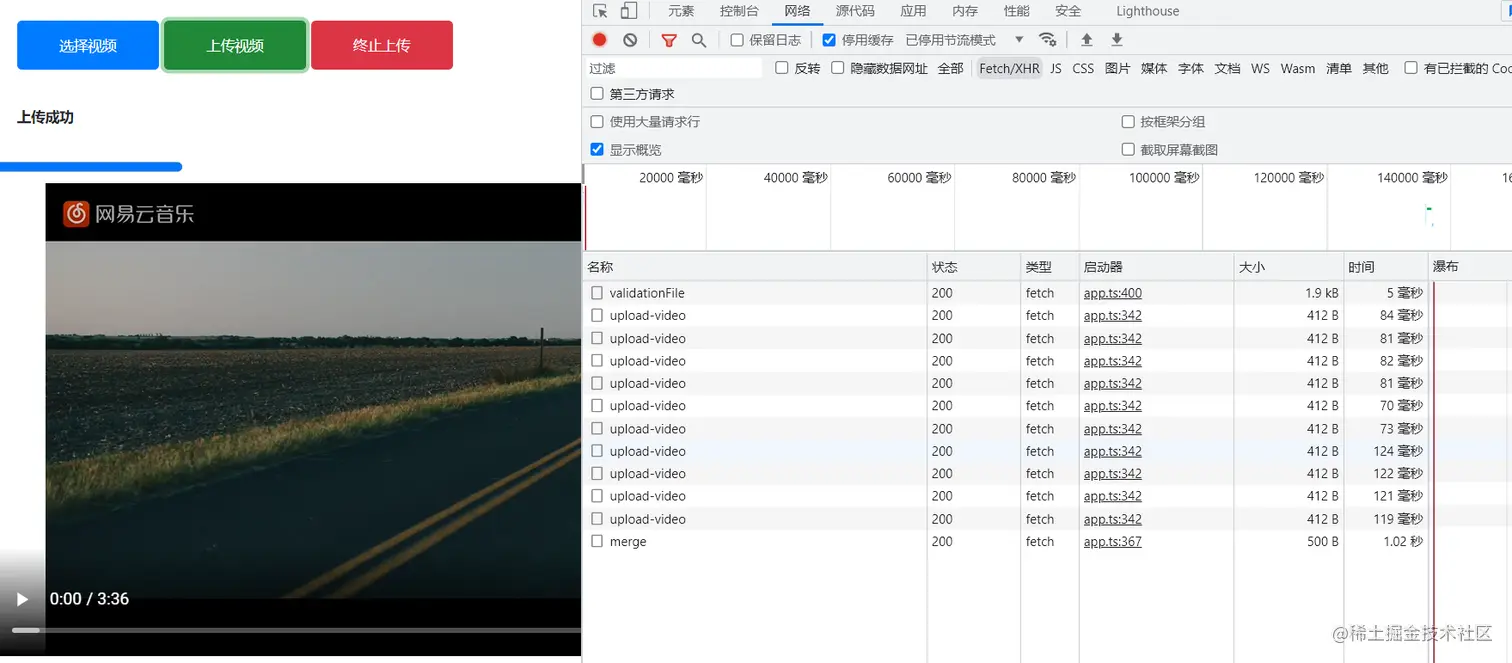
Task: Enable the 保留日志 checkbox
Action: click(x=737, y=40)
